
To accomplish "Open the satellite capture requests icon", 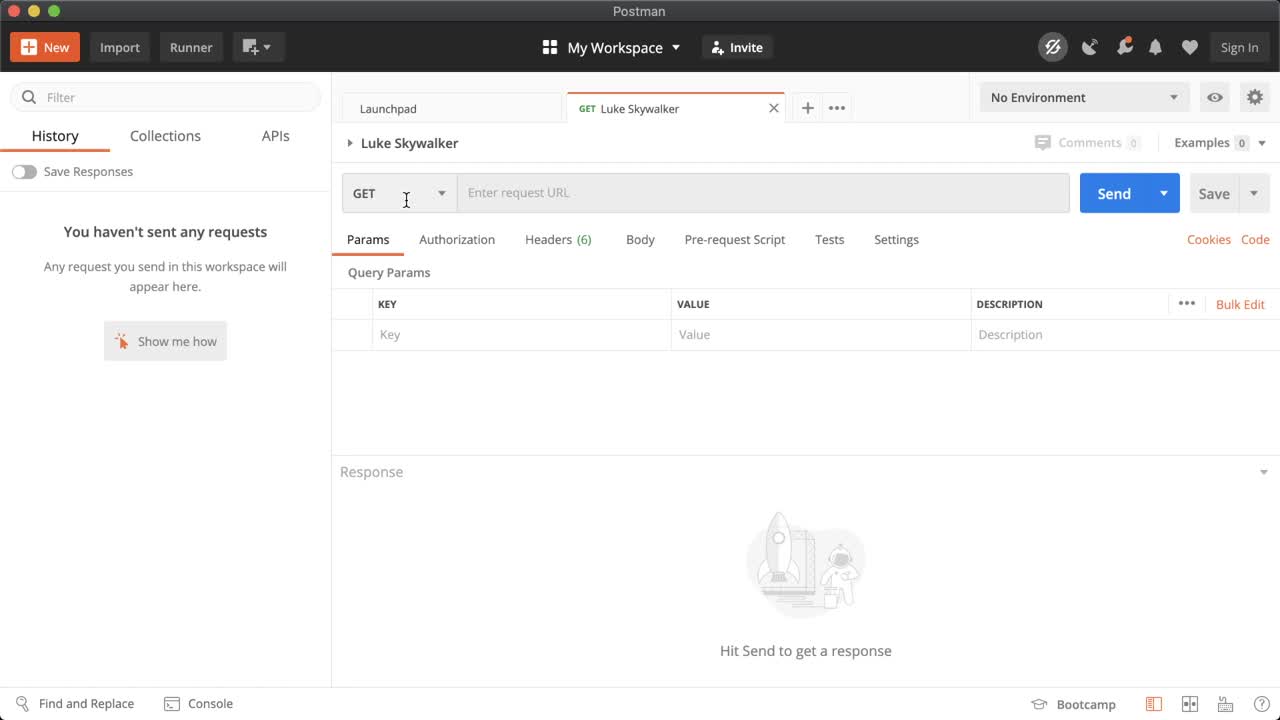I will coord(1089,47).
